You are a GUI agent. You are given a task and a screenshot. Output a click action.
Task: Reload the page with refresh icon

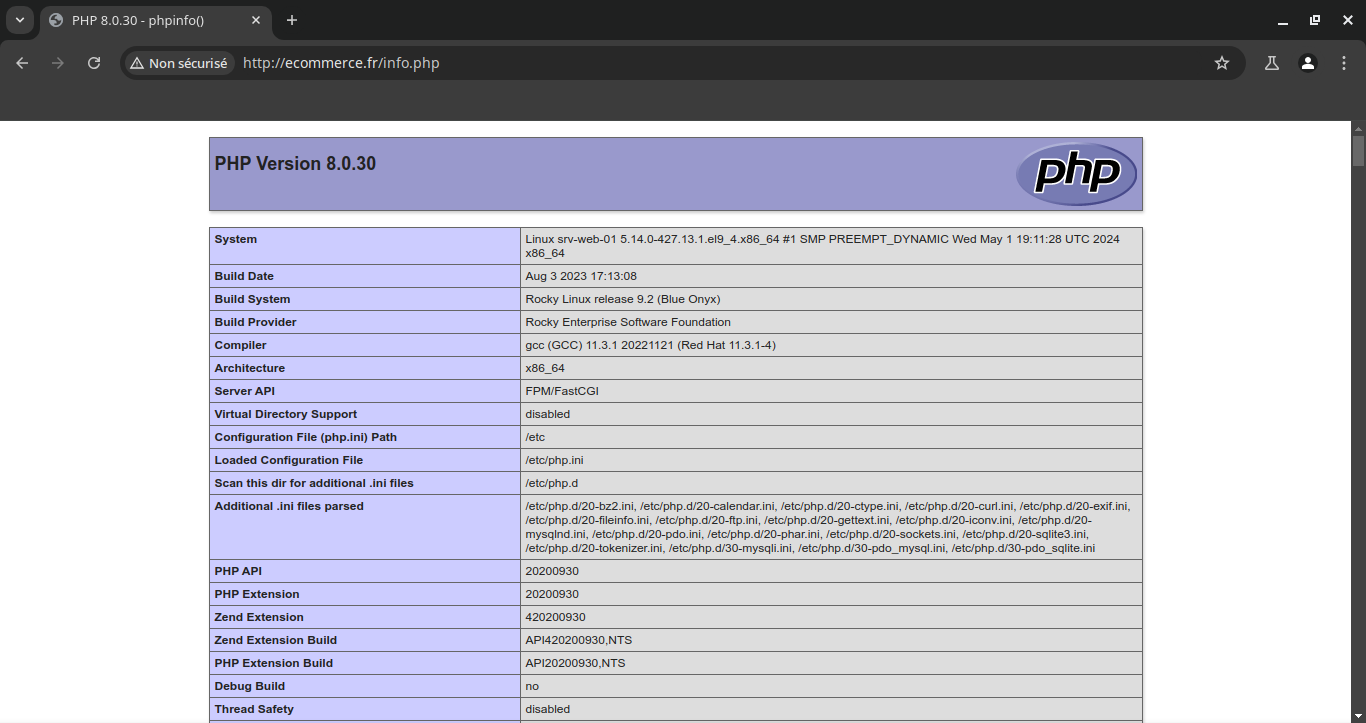pos(94,63)
